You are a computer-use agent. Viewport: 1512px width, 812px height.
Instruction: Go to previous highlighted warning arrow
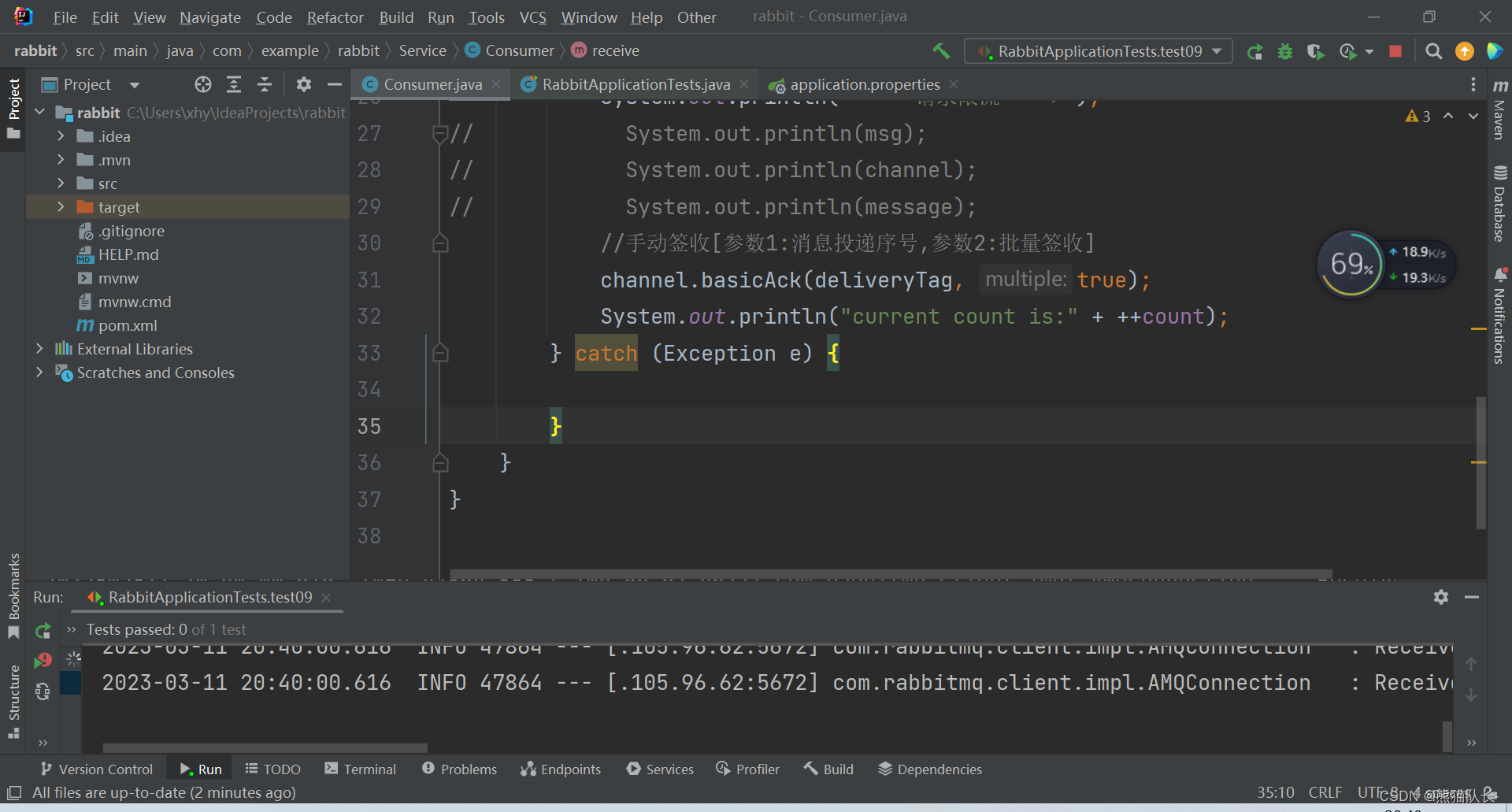[1448, 116]
